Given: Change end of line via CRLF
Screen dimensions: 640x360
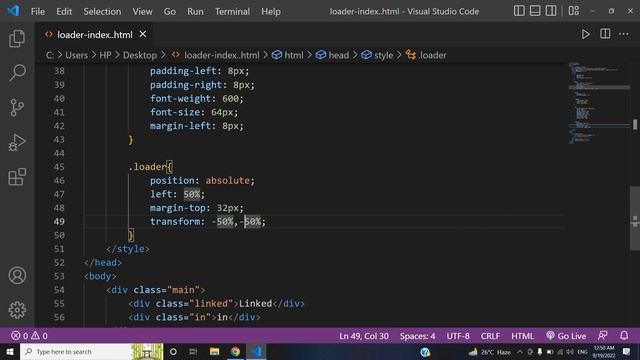Looking at the screenshot, I should 490,336.
